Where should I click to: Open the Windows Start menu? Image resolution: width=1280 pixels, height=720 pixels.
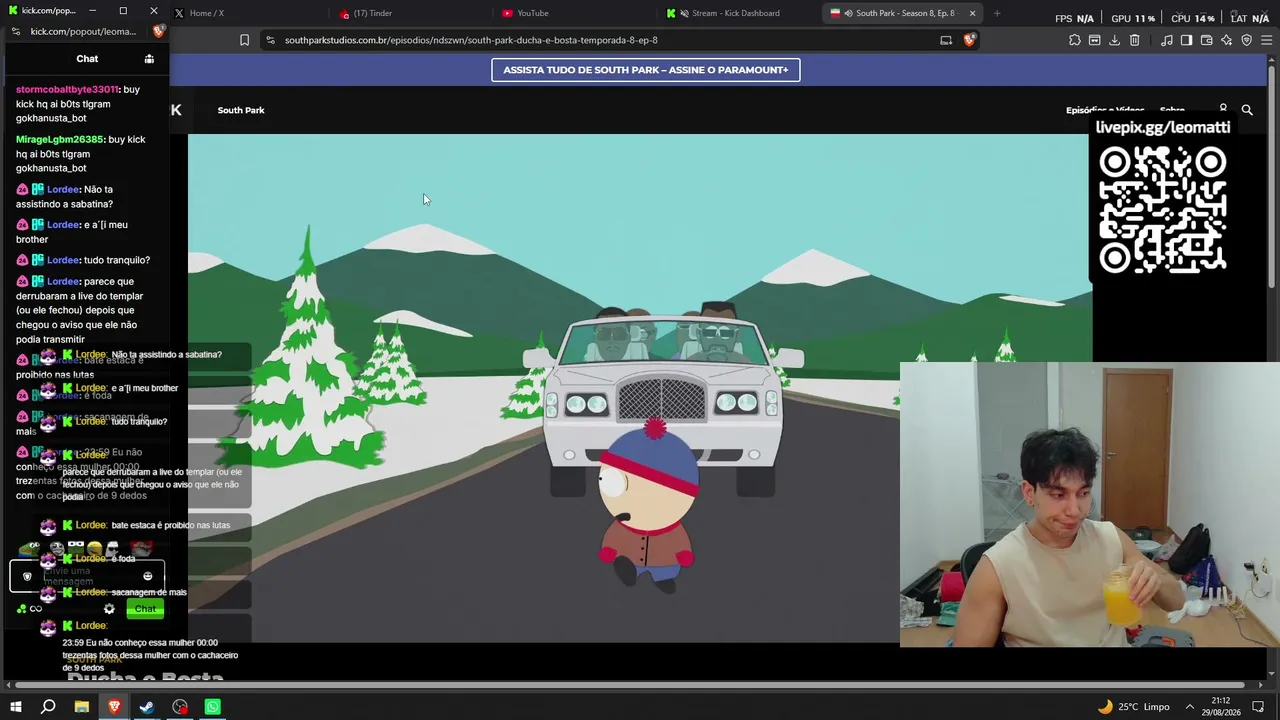pos(16,707)
